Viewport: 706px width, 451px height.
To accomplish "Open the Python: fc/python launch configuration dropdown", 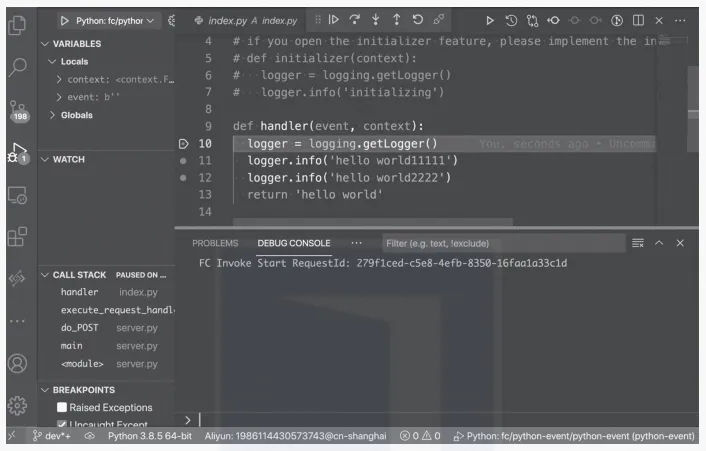I will [x=115, y=21].
